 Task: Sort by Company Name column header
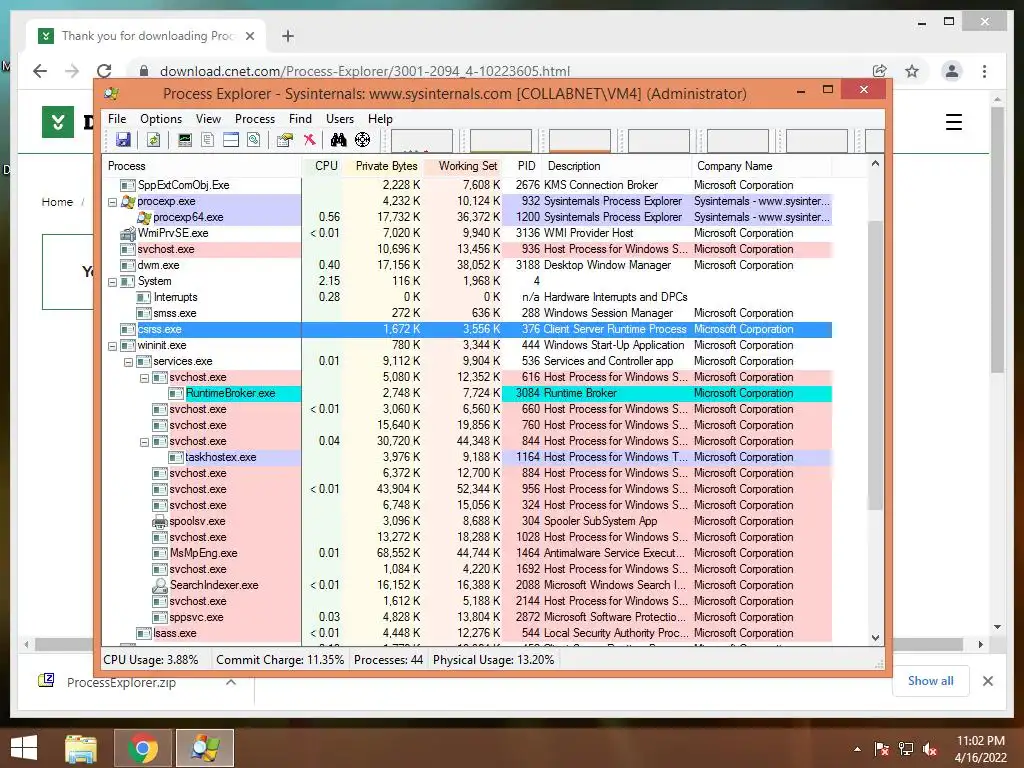pos(761,166)
